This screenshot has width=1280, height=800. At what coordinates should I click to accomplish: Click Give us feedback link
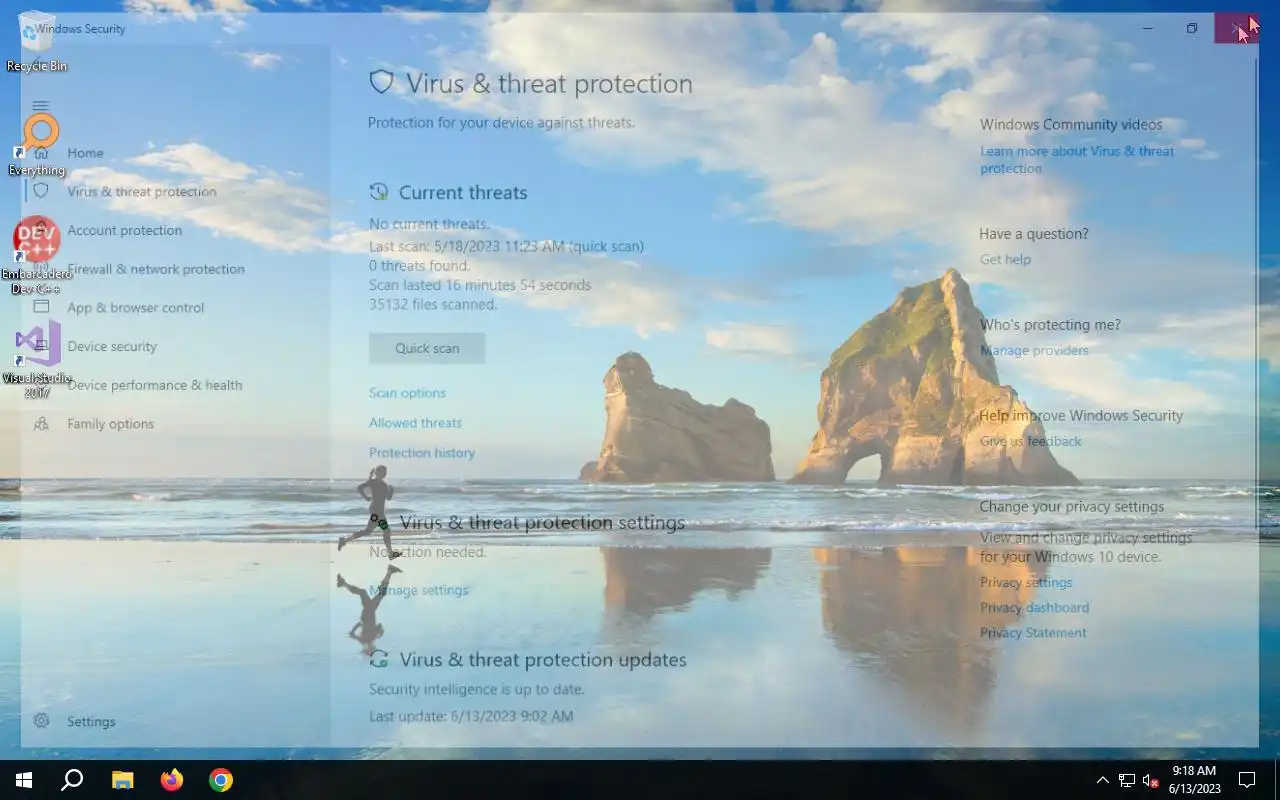pyautogui.click(x=1031, y=441)
